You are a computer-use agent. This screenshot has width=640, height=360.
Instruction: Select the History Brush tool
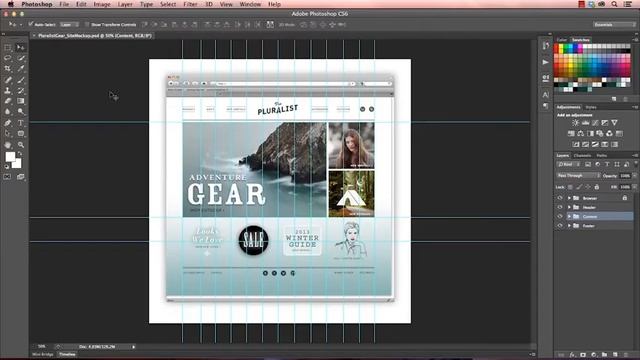tap(20, 90)
